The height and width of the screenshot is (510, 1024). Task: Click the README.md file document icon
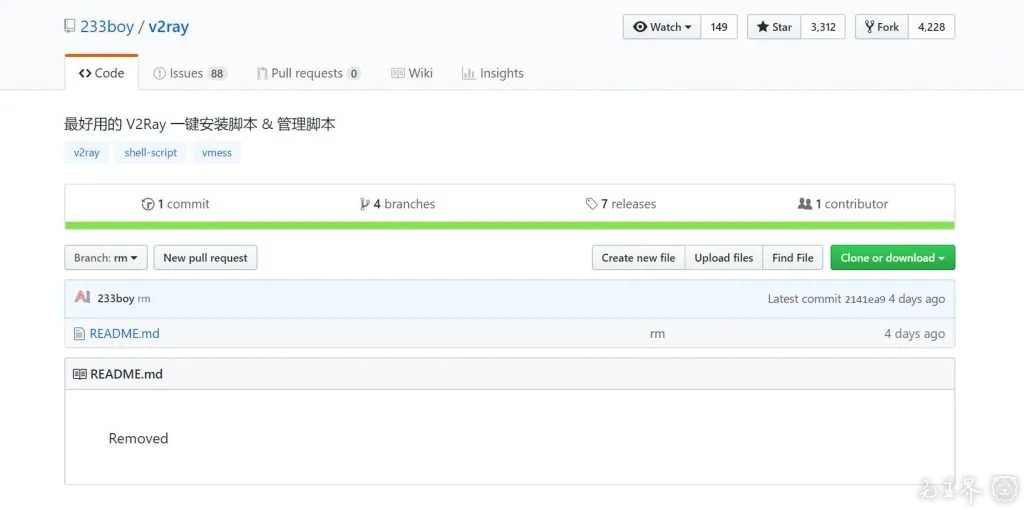pos(79,334)
